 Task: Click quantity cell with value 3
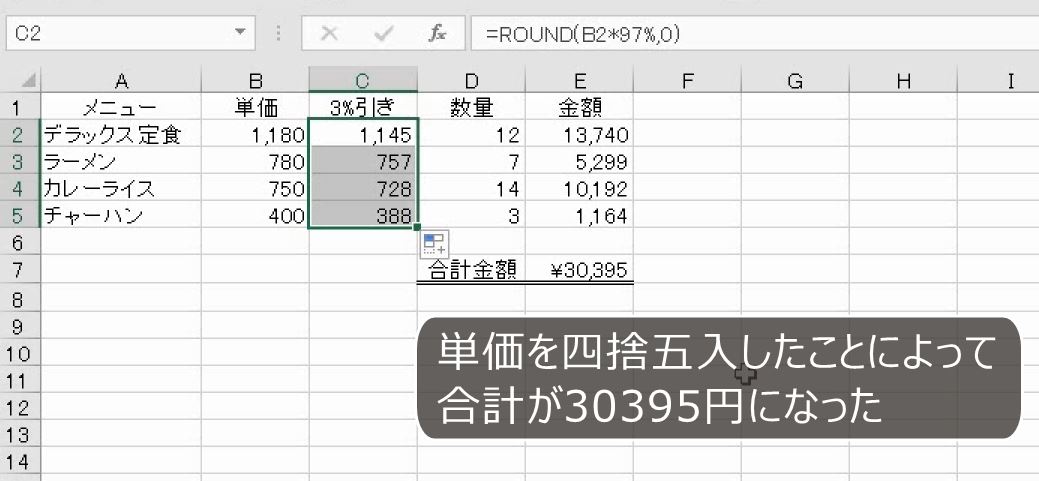tap(471, 216)
